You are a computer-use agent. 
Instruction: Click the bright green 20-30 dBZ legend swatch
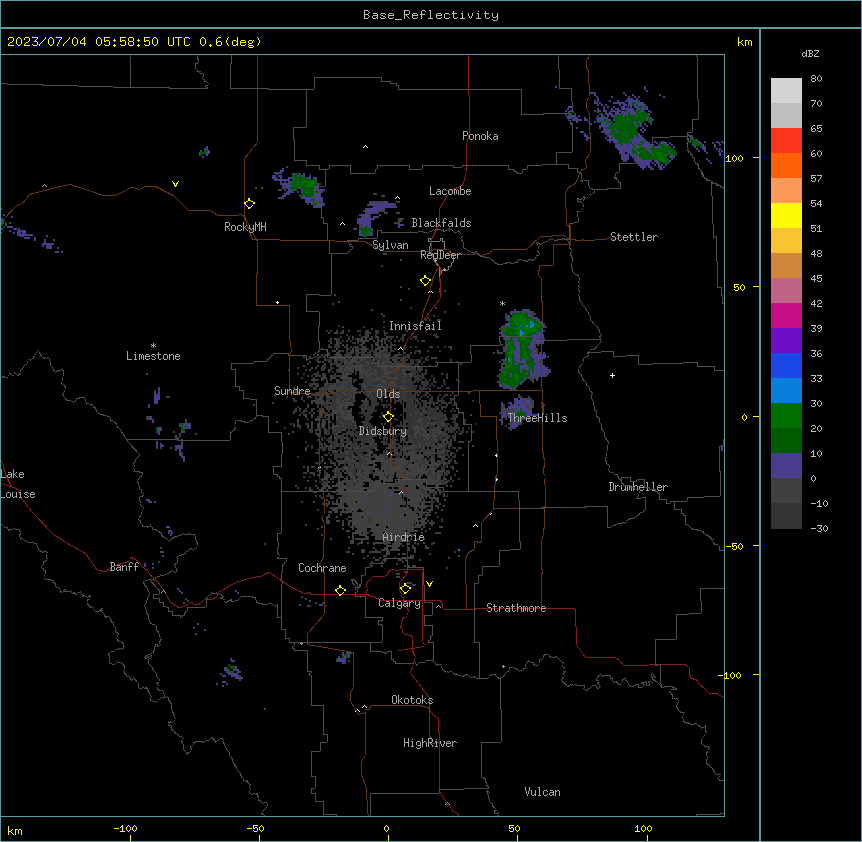click(786, 416)
